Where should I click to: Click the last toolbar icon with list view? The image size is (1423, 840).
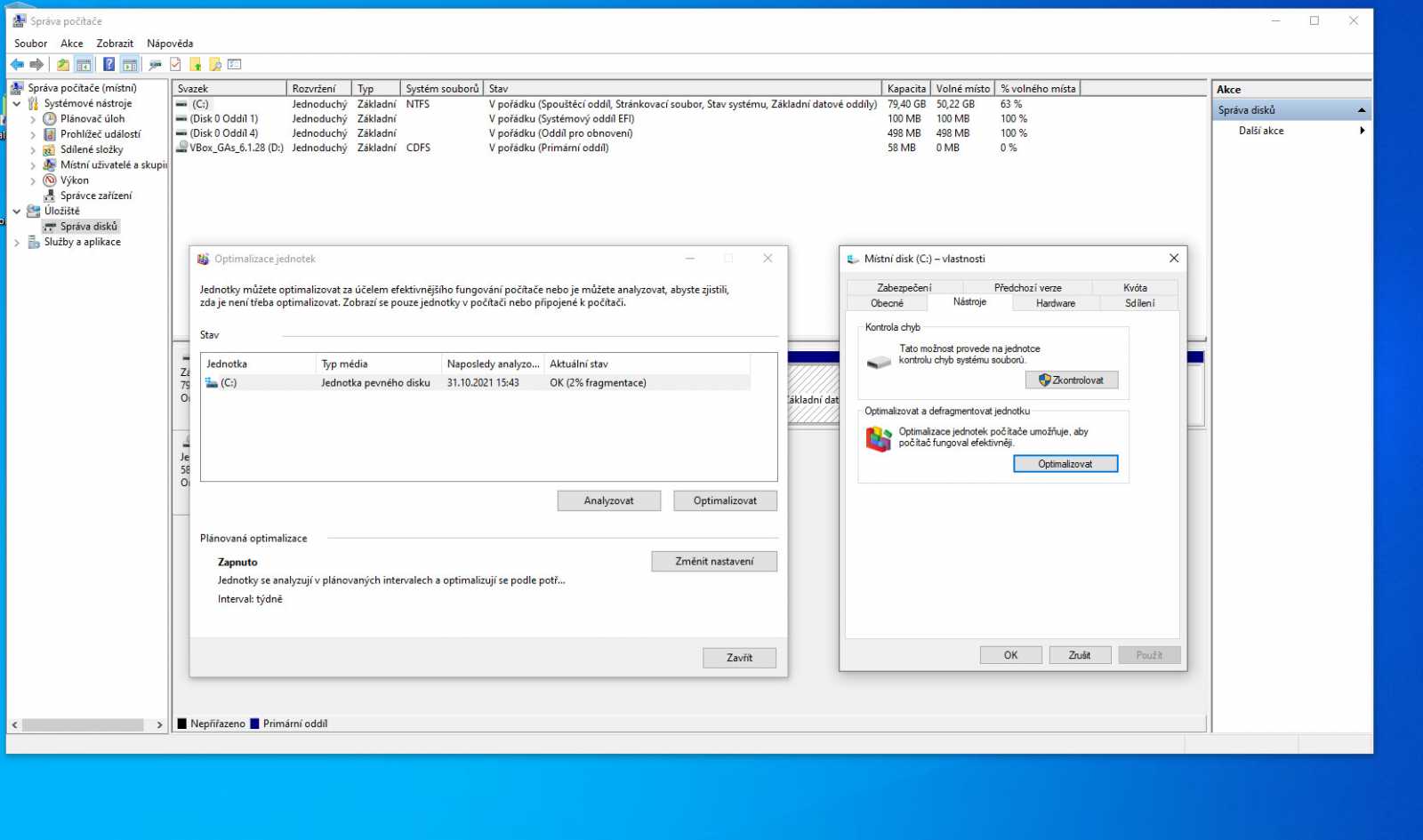(x=235, y=64)
